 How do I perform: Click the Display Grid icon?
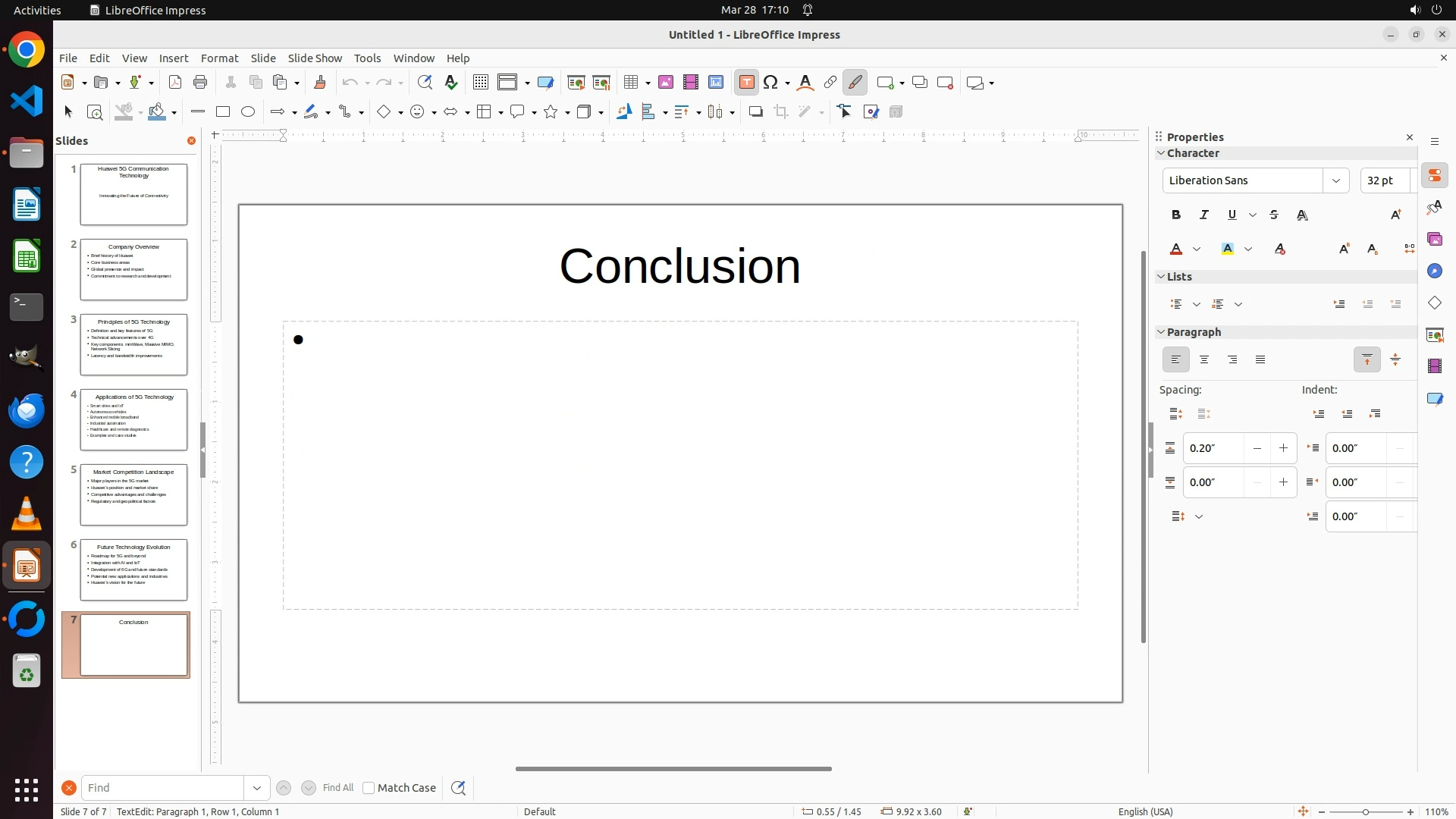pyautogui.click(x=480, y=83)
